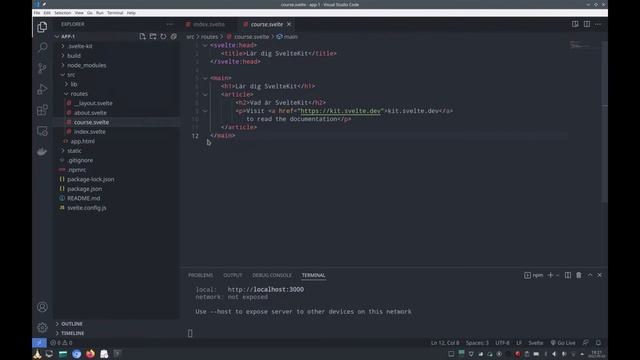
Task: Close the terminal panel
Action: 600,275
